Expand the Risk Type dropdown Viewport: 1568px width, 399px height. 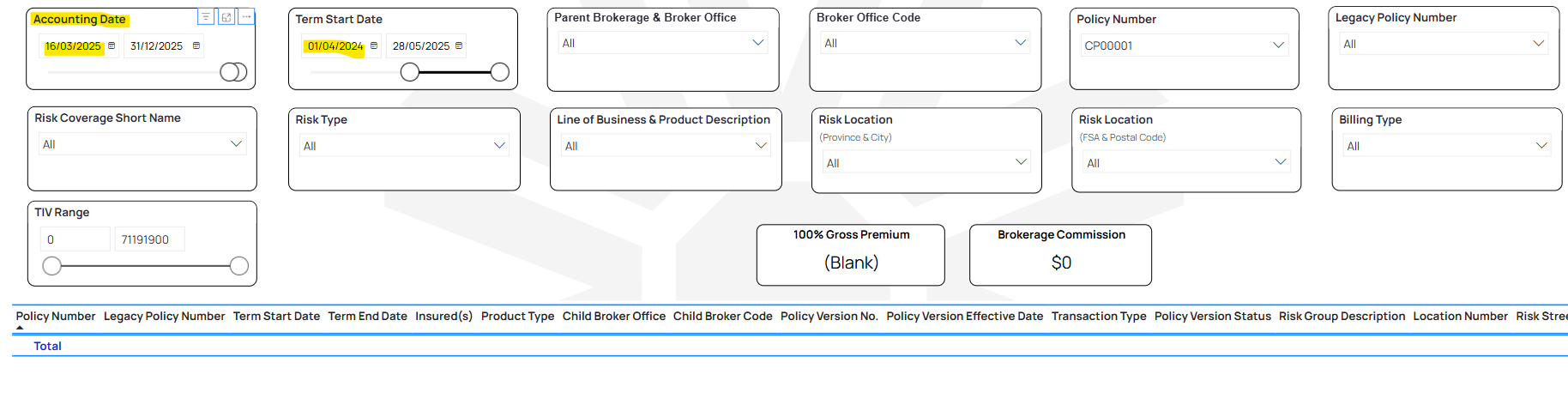(499, 146)
